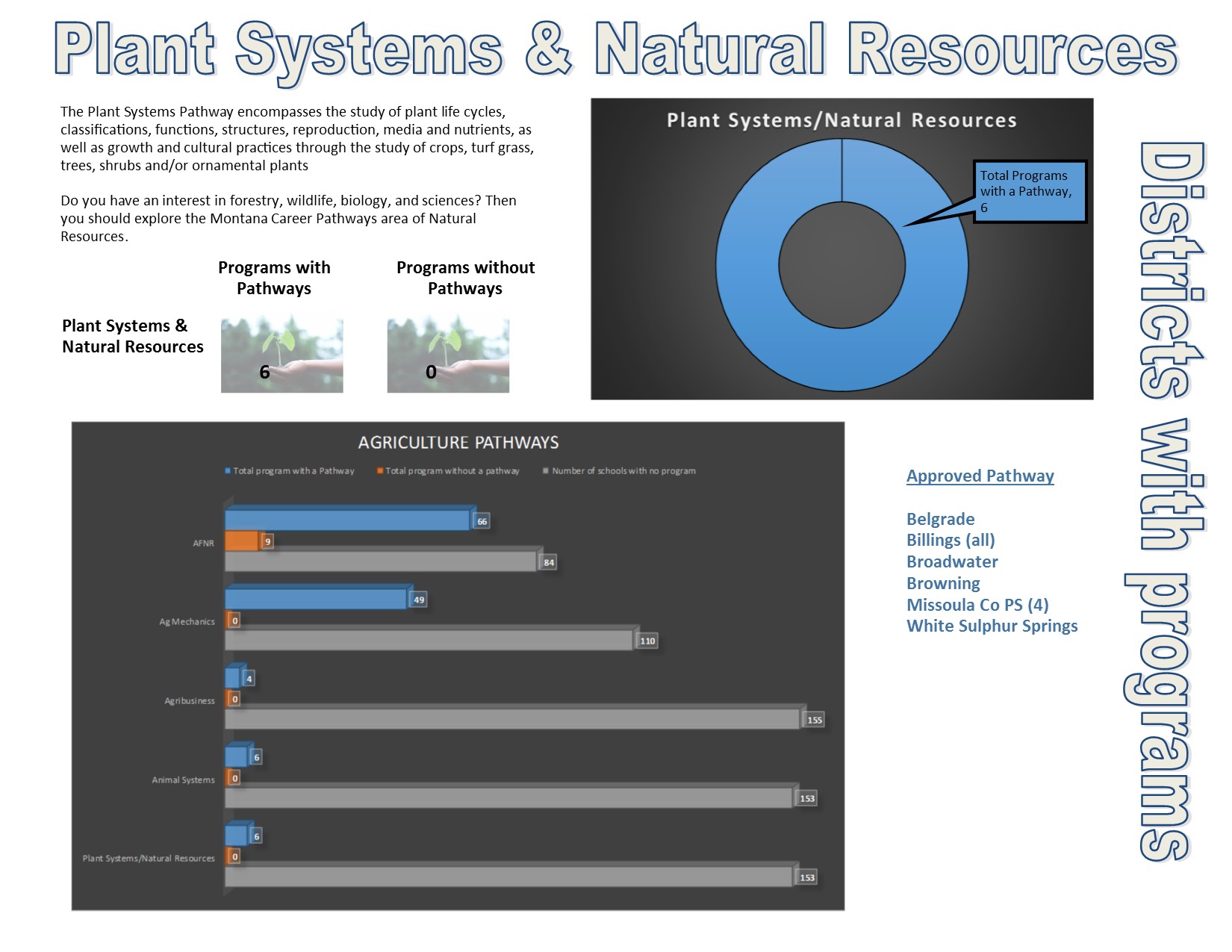This screenshot has width=1232, height=952.
Task: Click the AGRICULTURE PATHWAYS chart title
Action: pyautogui.click(x=458, y=443)
